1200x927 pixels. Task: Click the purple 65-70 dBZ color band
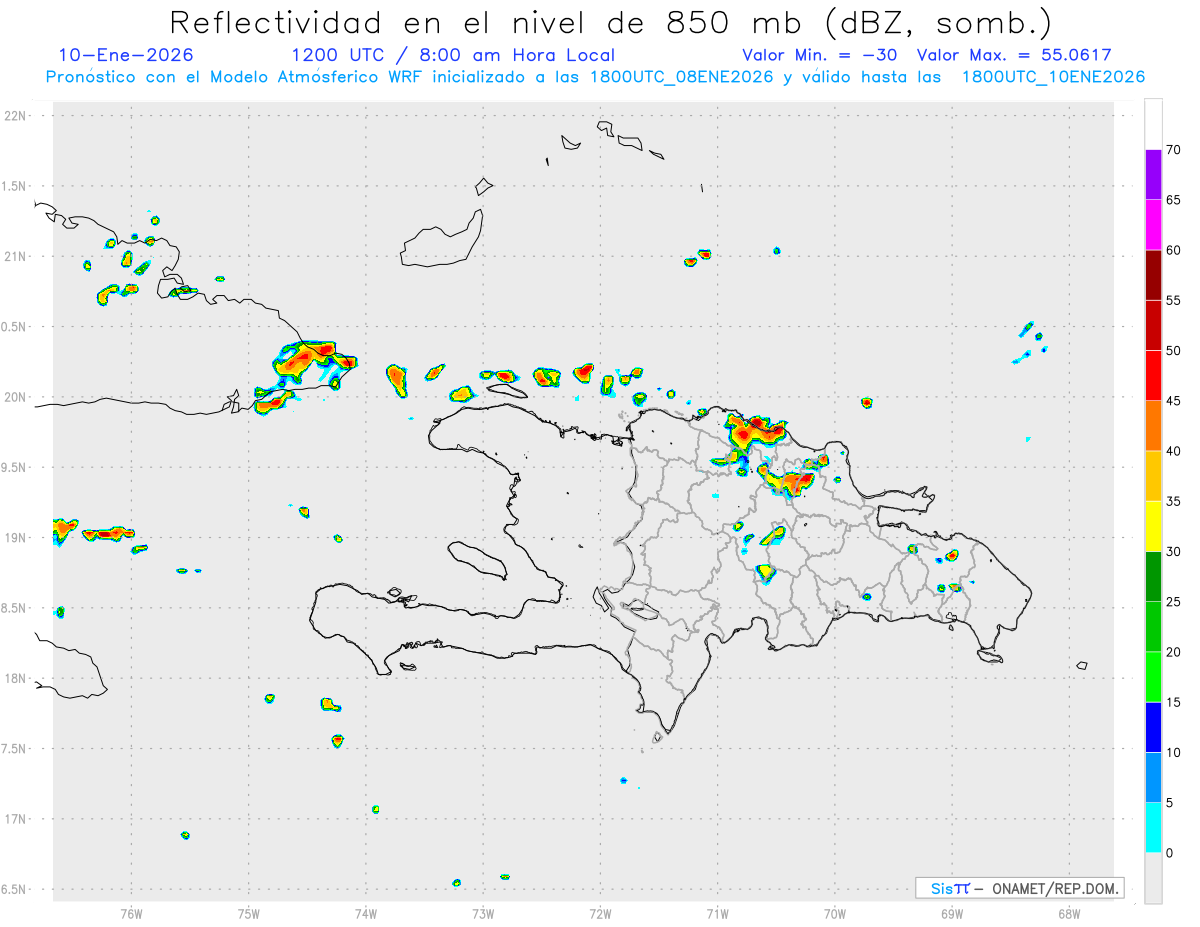click(x=1153, y=175)
